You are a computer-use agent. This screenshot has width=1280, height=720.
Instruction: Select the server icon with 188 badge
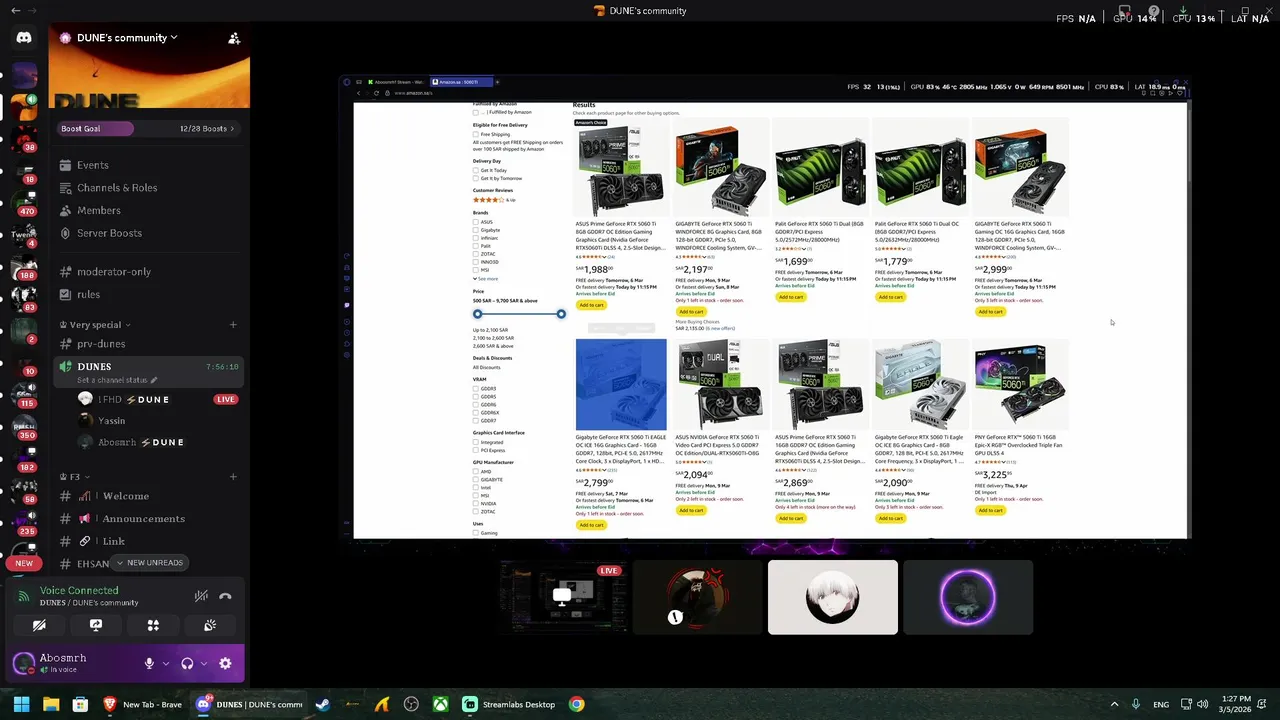click(24, 266)
